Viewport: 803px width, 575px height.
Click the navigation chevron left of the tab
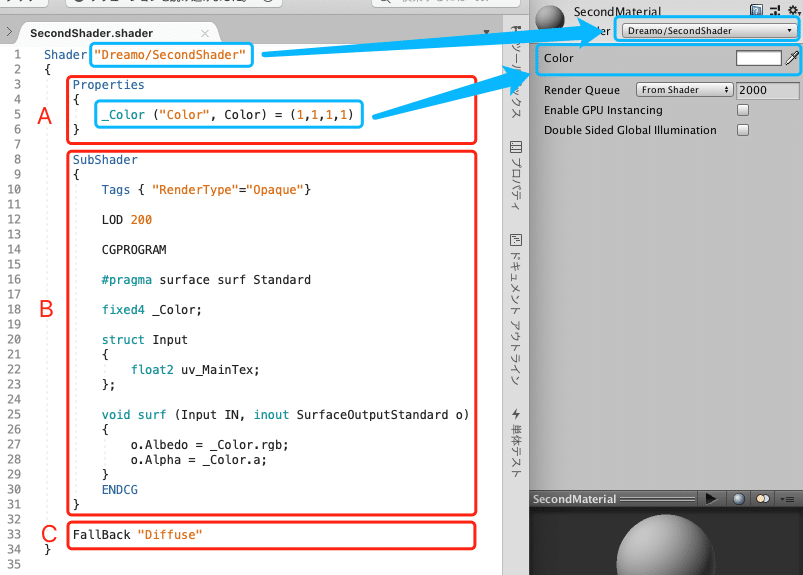[9, 32]
